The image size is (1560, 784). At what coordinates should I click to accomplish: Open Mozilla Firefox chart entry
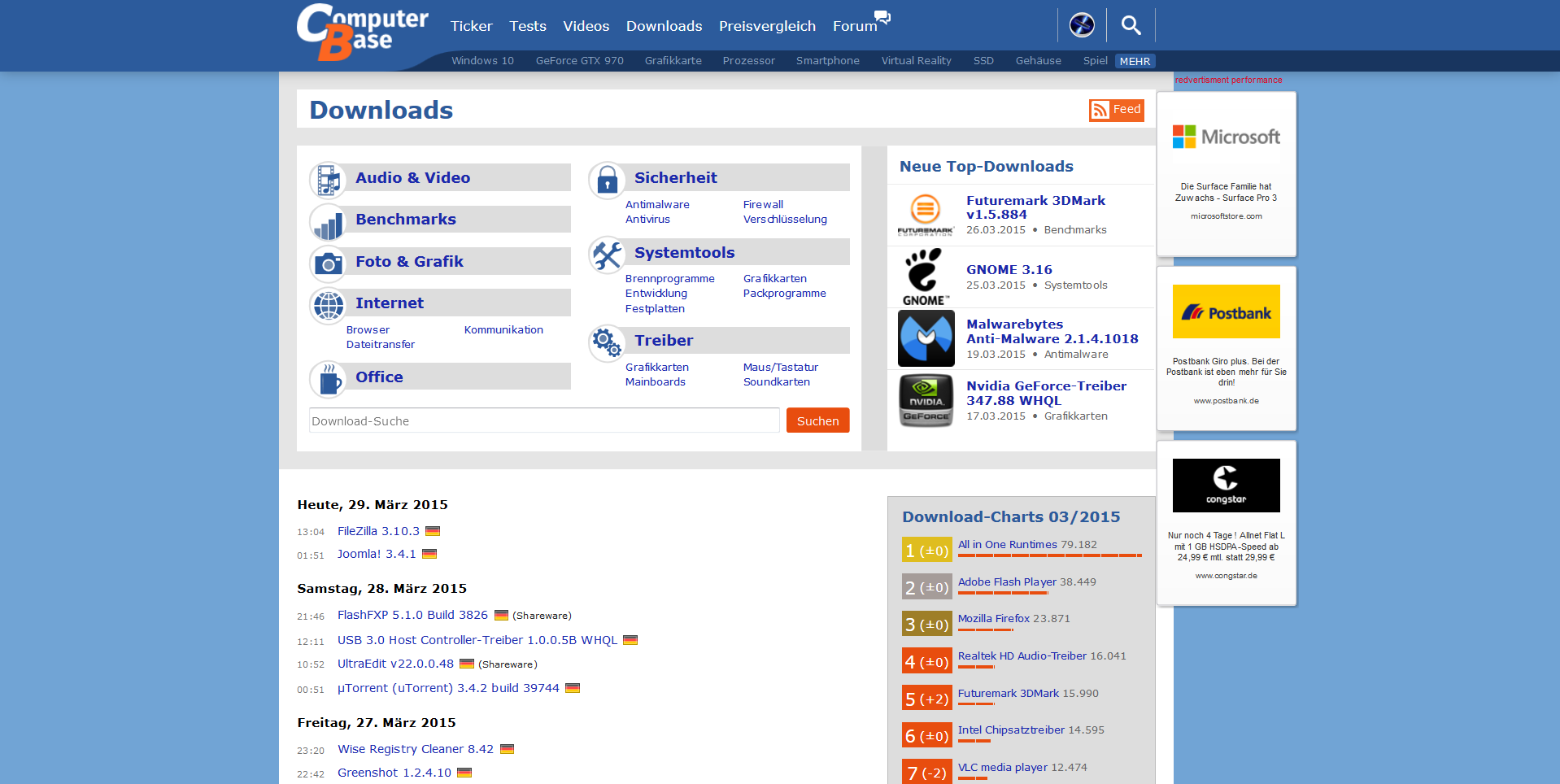[x=994, y=619]
